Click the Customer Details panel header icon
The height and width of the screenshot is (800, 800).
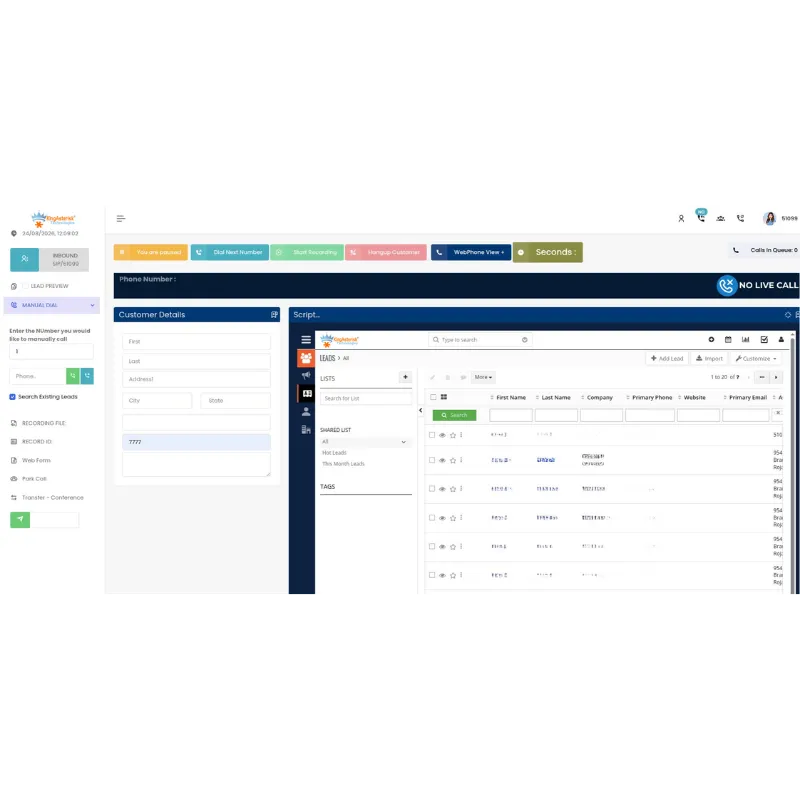[274, 315]
